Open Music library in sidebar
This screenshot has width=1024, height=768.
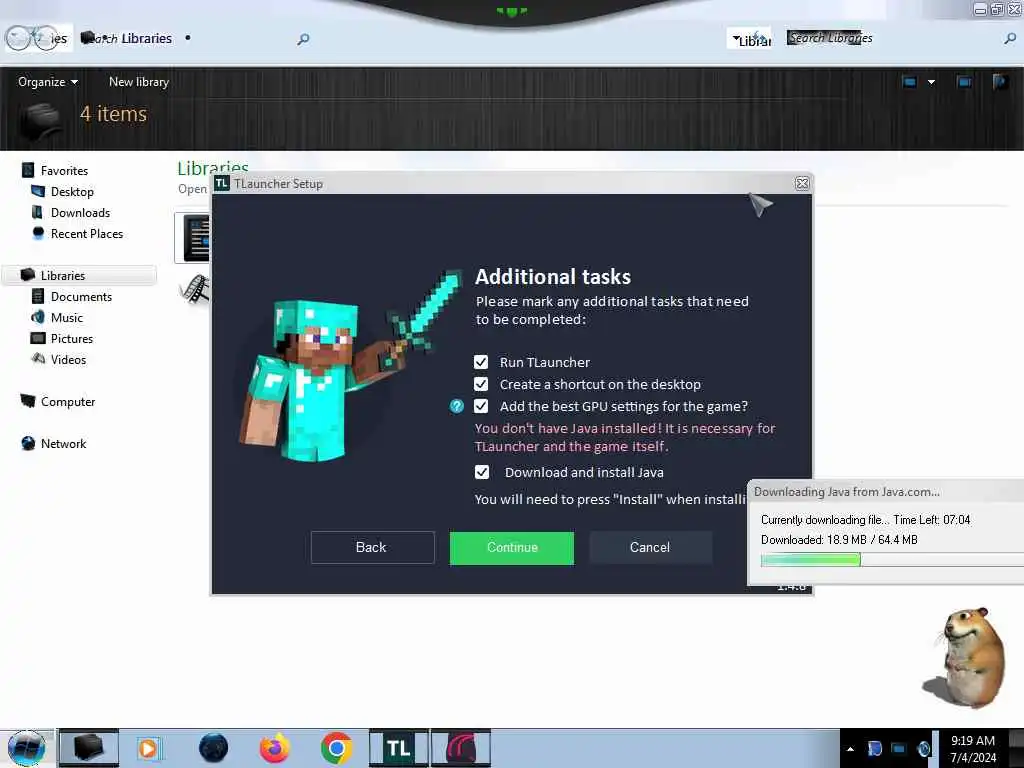67,317
